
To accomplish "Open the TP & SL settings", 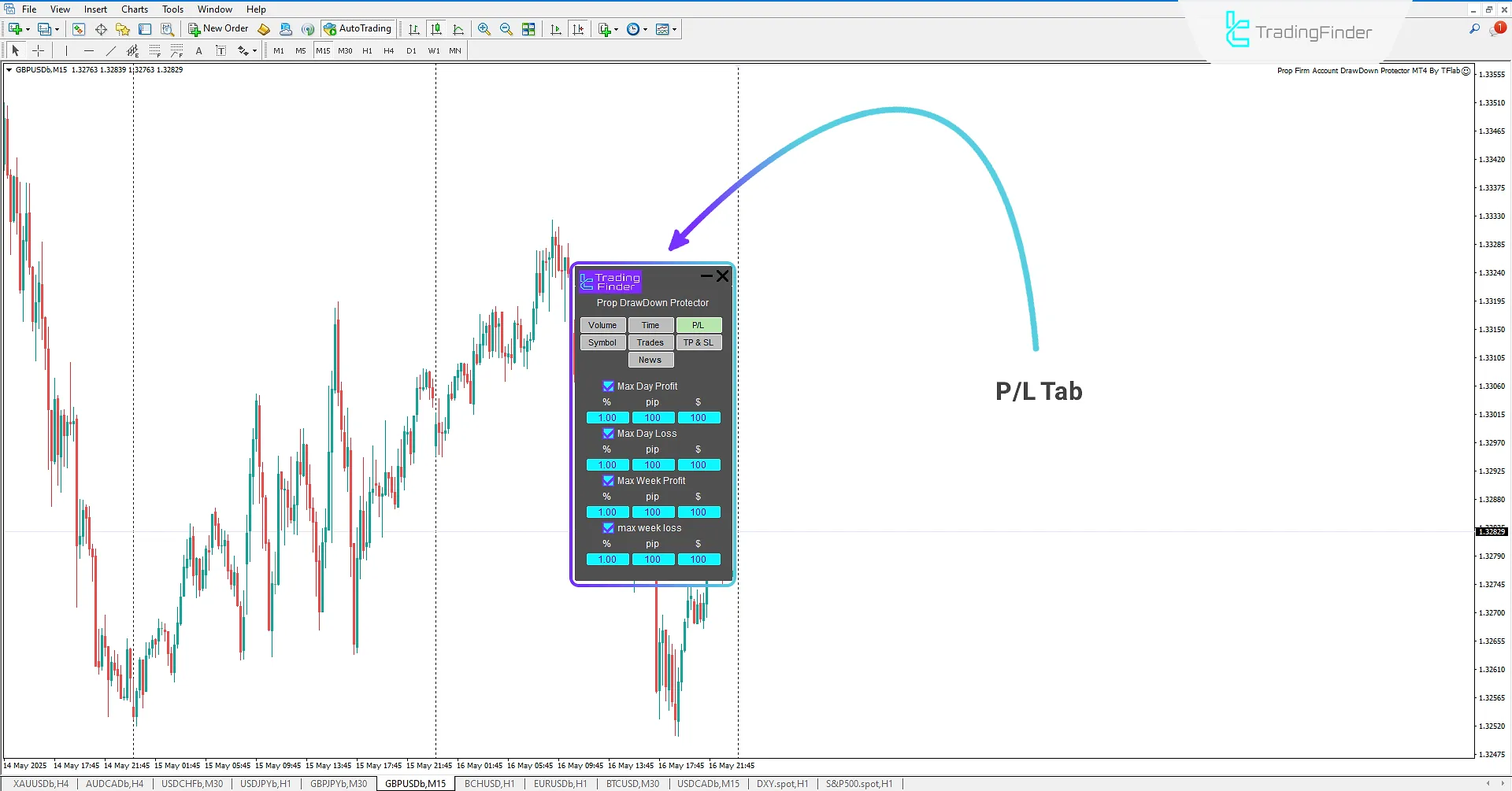I will [x=699, y=342].
